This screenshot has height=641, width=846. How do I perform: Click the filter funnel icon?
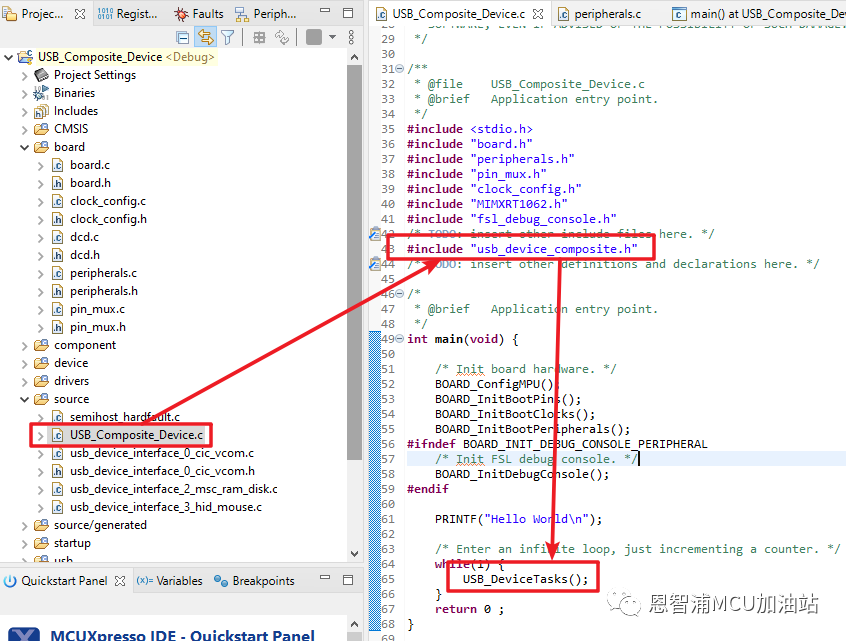(x=228, y=37)
